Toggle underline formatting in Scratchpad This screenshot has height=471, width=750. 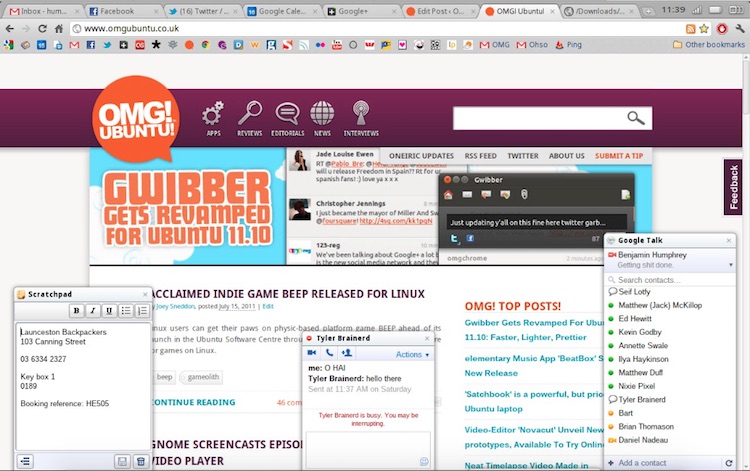[x=109, y=311]
